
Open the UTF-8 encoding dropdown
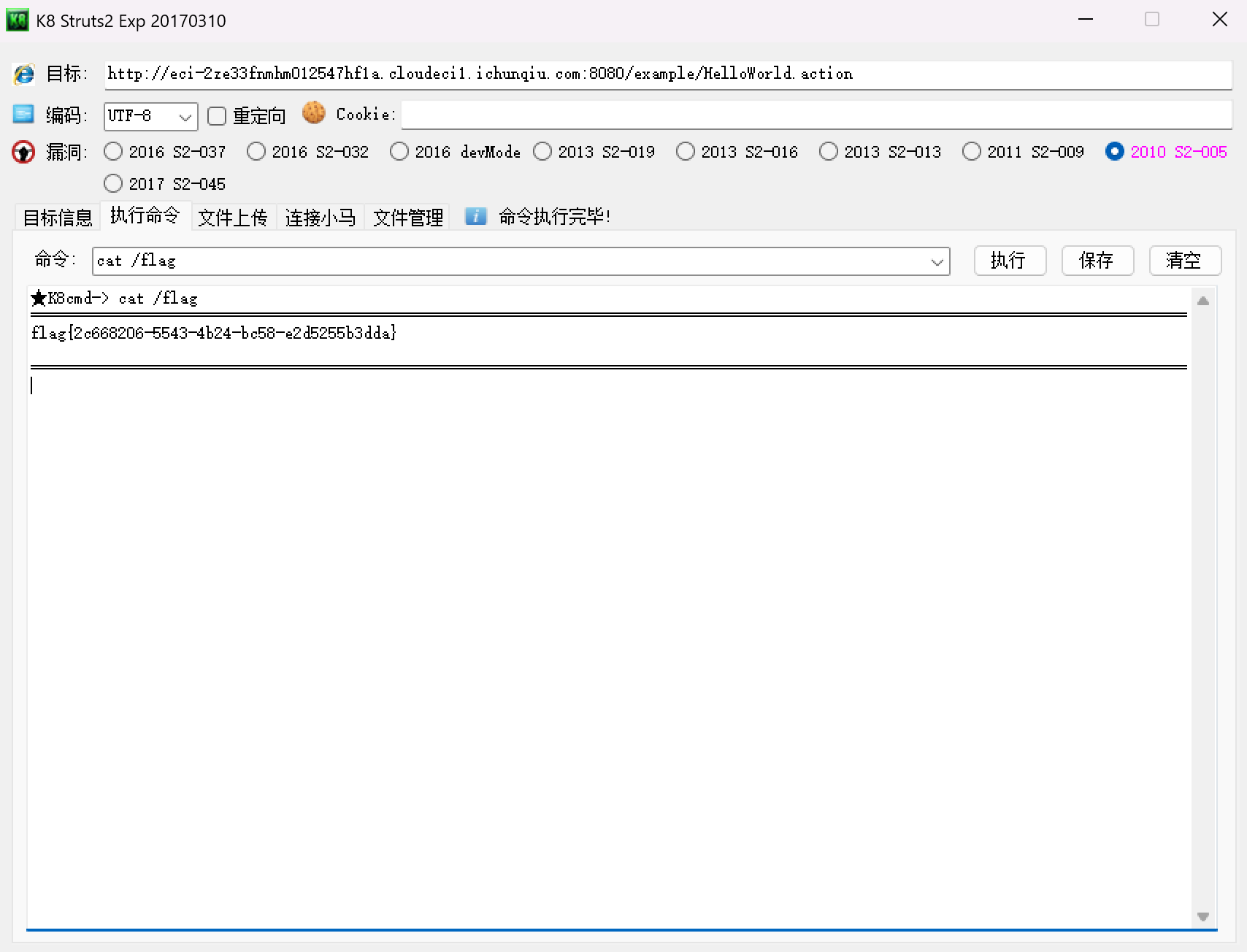(x=150, y=116)
